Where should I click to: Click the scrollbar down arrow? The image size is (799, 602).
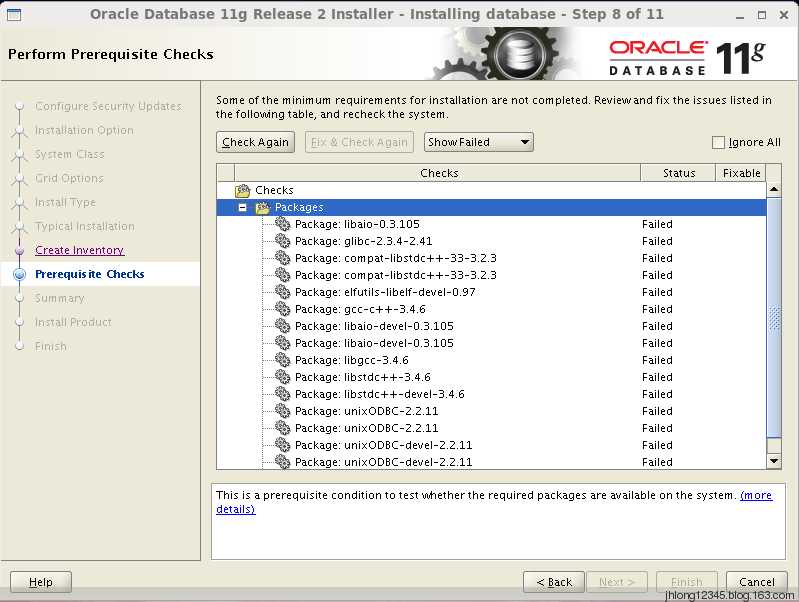click(x=774, y=461)
